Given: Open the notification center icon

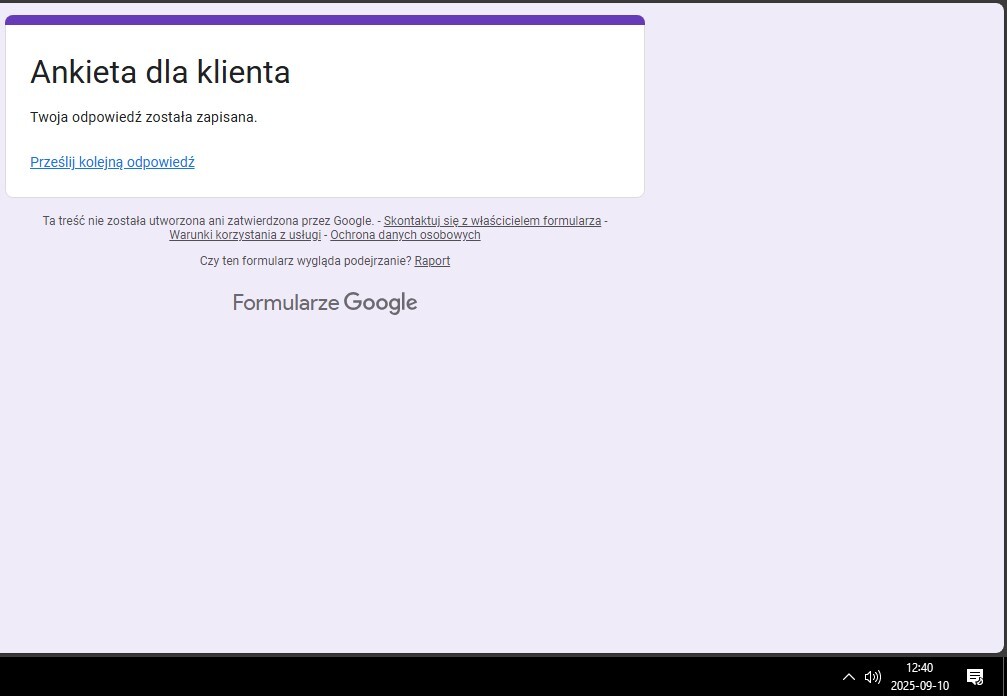Looking at the screenshot, I should [x=975, y=677].
